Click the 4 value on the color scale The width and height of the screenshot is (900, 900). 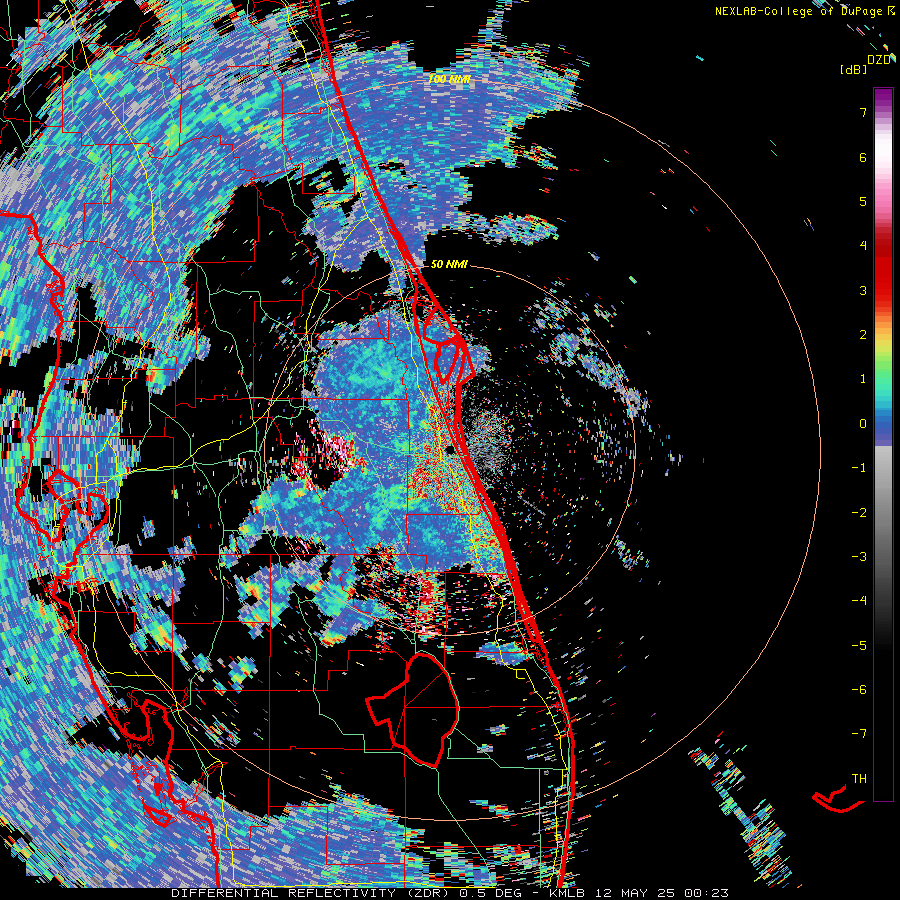click(863, 246)
